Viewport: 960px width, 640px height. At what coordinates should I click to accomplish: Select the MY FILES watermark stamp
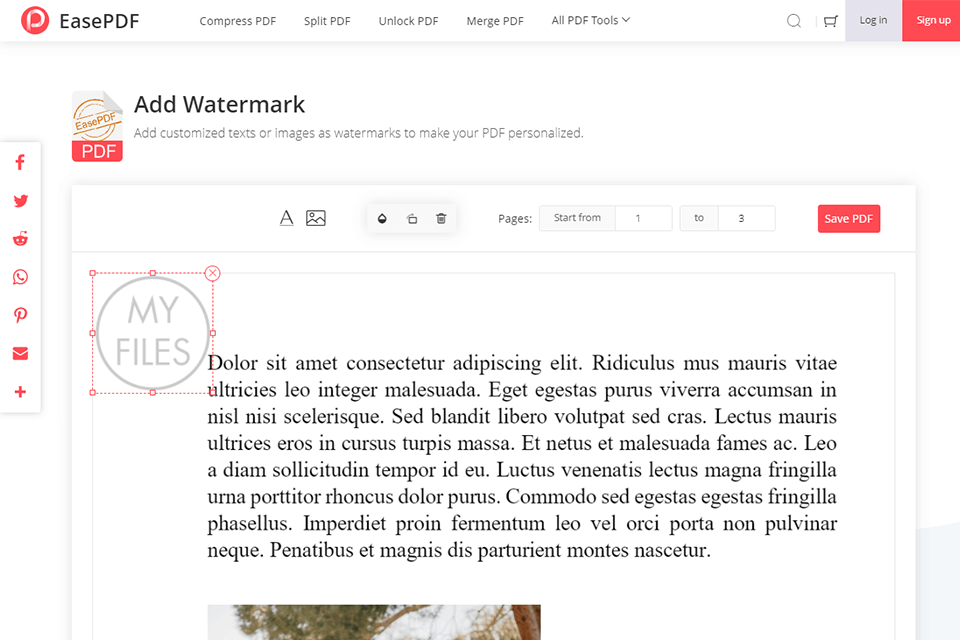point(152,333)
